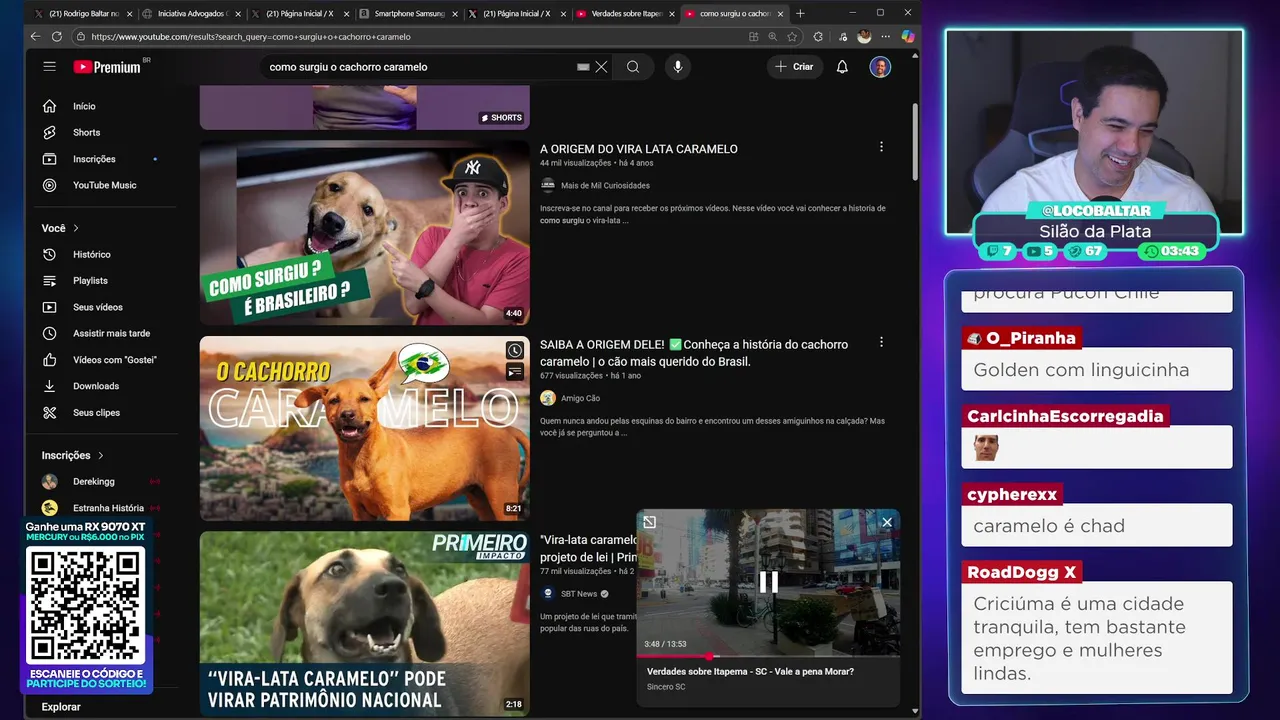Viewport: 1280px width, 720px height.
Task: Expand the Você section
Action: pos(60,228)
